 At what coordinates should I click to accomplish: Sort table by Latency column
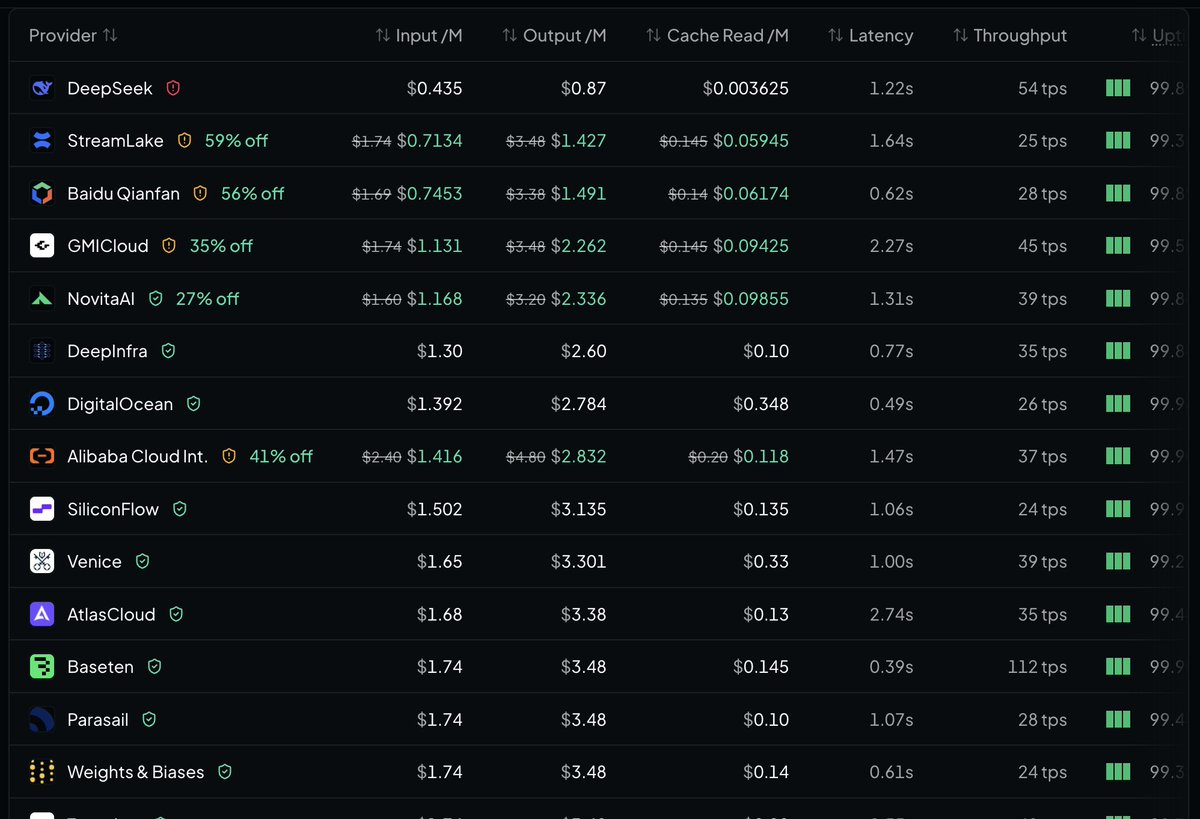870,35
